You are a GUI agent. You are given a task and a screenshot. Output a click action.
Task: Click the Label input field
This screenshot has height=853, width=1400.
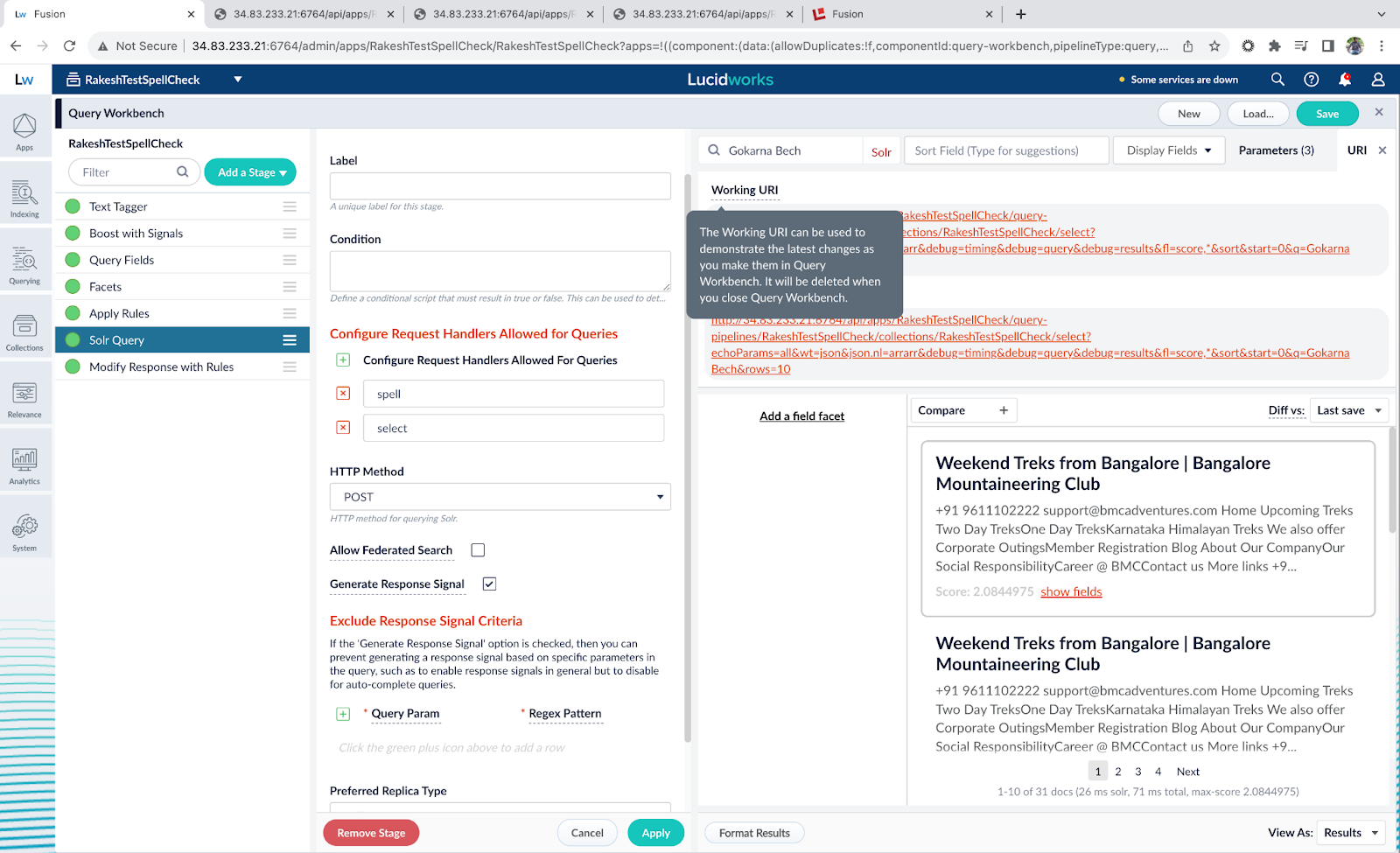(x=500, y=185)
